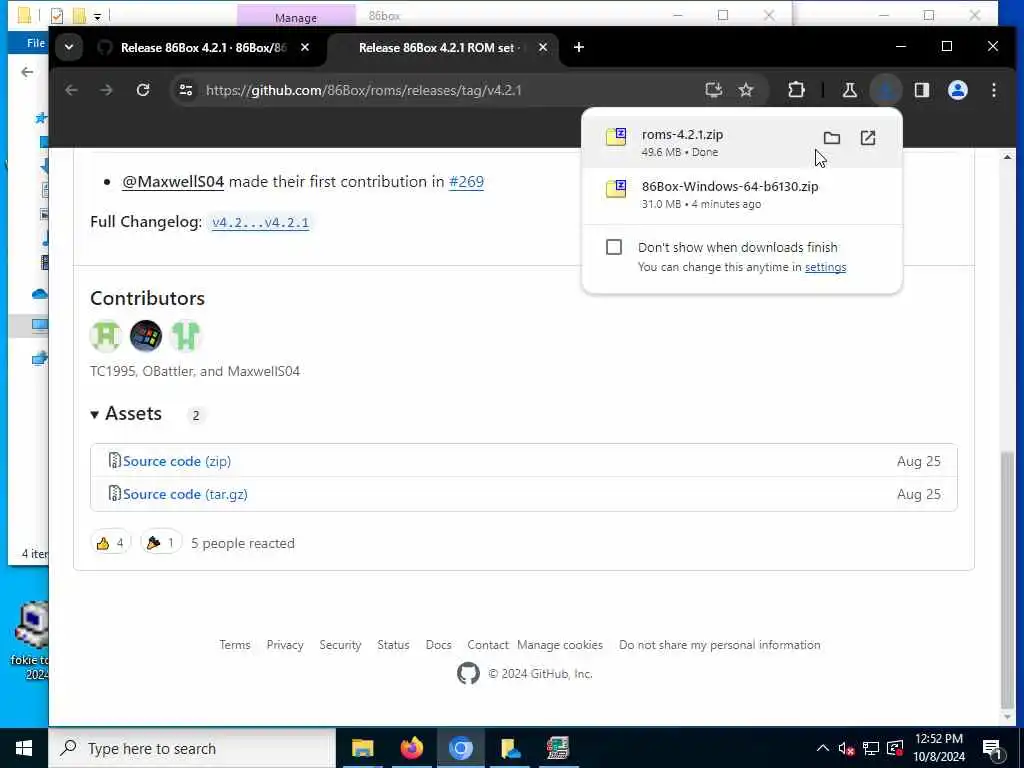Click the GitHub logo in footer
1024x768 pixels.
[x=468, y=673]
